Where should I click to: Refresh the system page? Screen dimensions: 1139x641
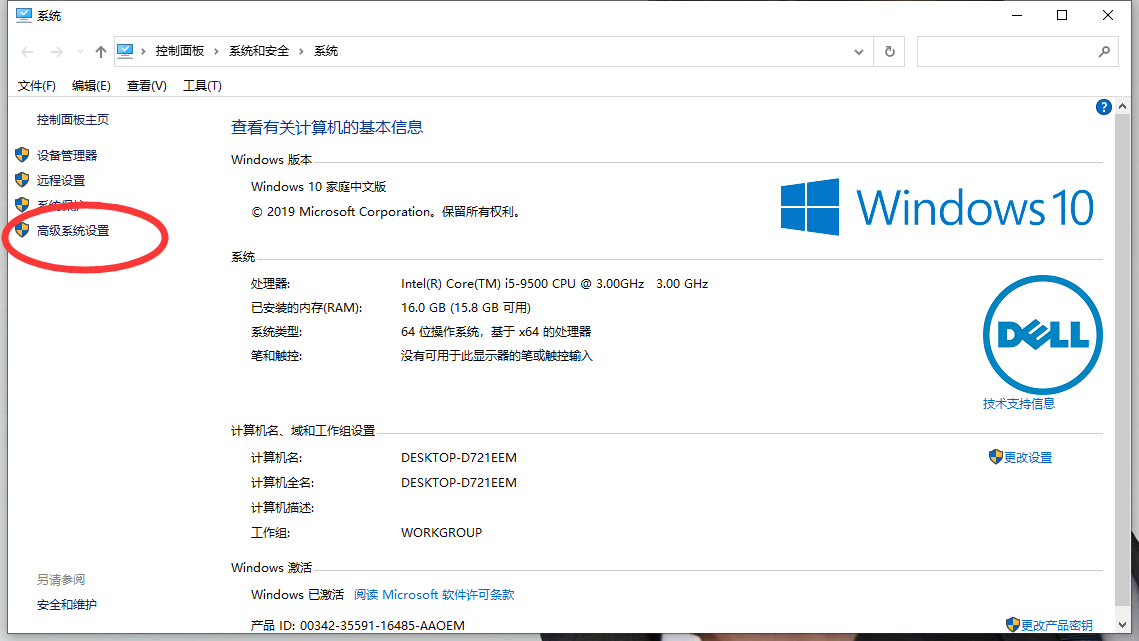[x=889, y=52]
